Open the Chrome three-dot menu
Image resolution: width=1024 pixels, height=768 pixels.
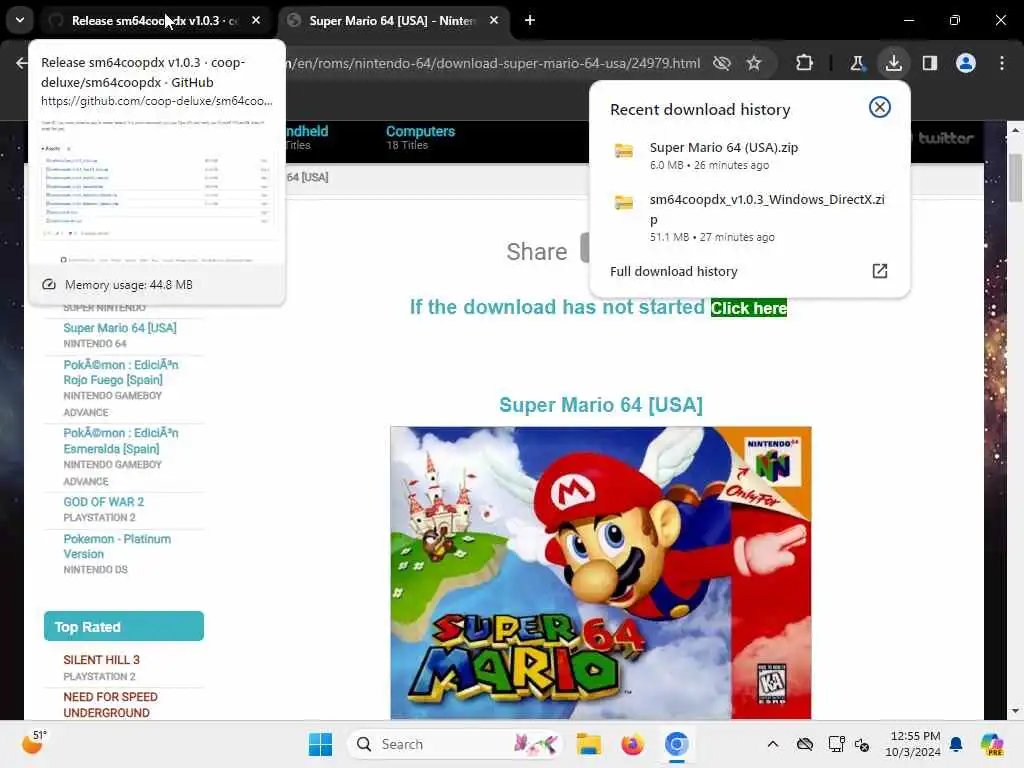(x=1002, y=63)
